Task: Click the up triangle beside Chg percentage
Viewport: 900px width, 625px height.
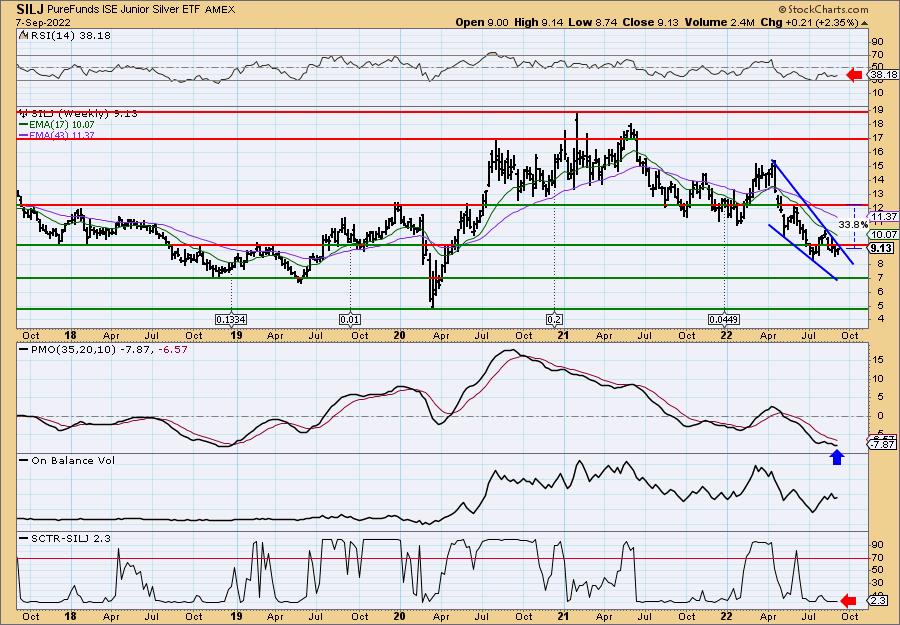Action: (x=864, y=23)
